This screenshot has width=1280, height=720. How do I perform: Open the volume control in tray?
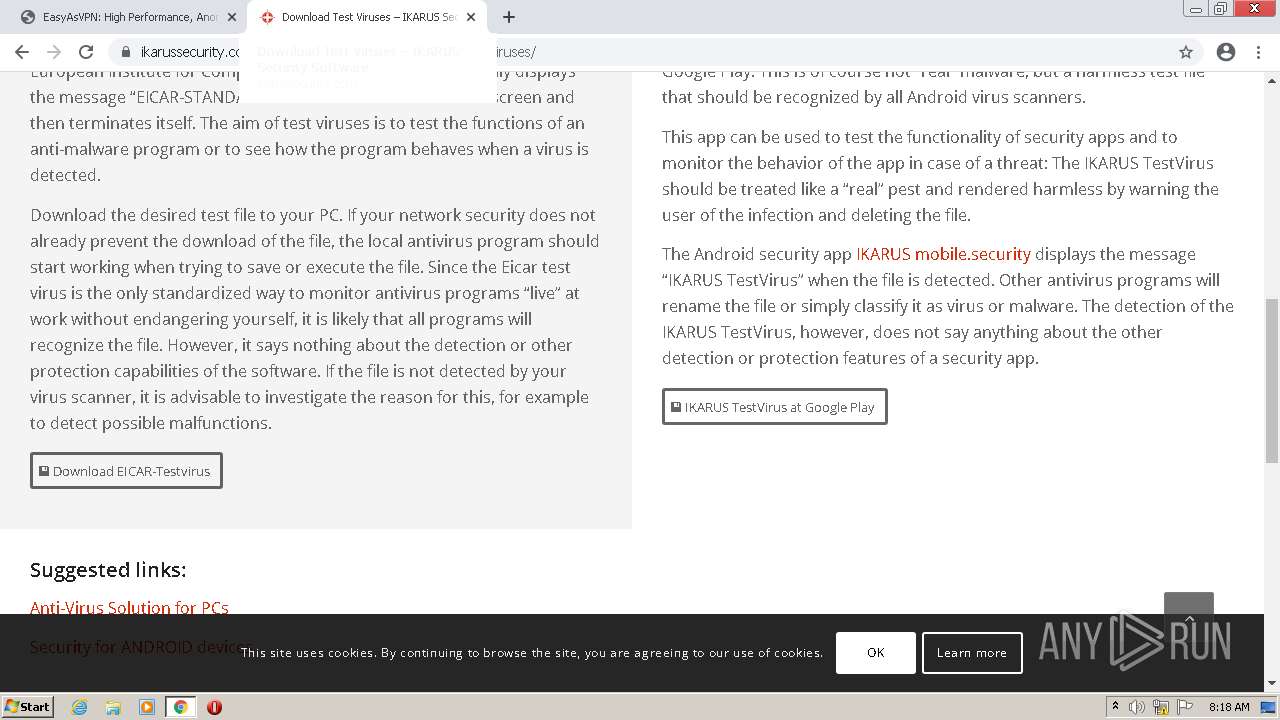tap(1137, 707)
